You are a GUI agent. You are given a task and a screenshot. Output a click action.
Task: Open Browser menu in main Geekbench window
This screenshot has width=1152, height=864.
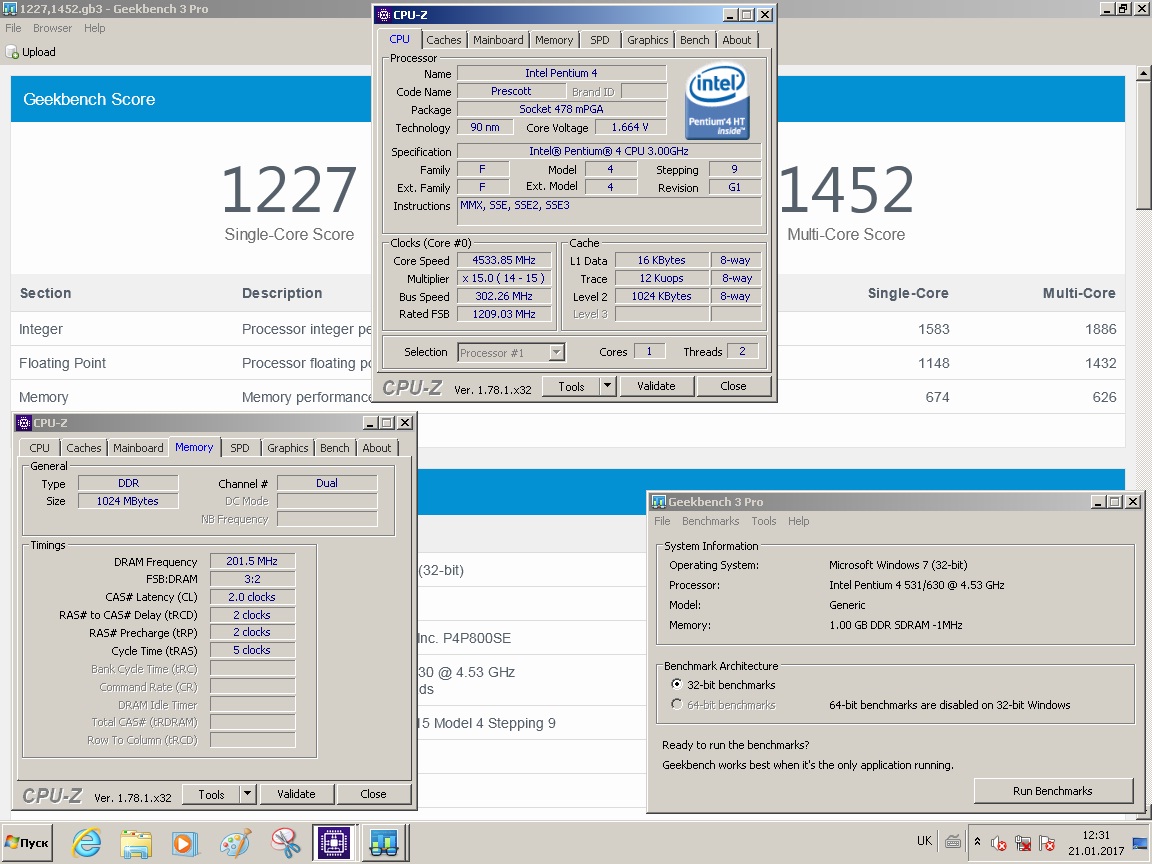[52, 28]
